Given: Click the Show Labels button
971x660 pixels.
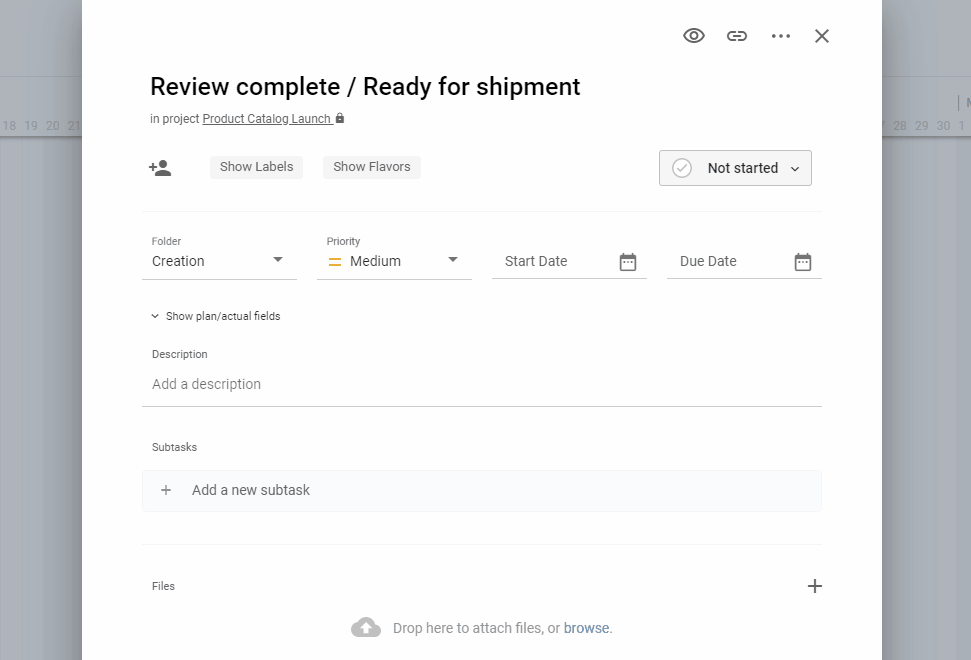Looking at the screenshot, I should 256,167.
